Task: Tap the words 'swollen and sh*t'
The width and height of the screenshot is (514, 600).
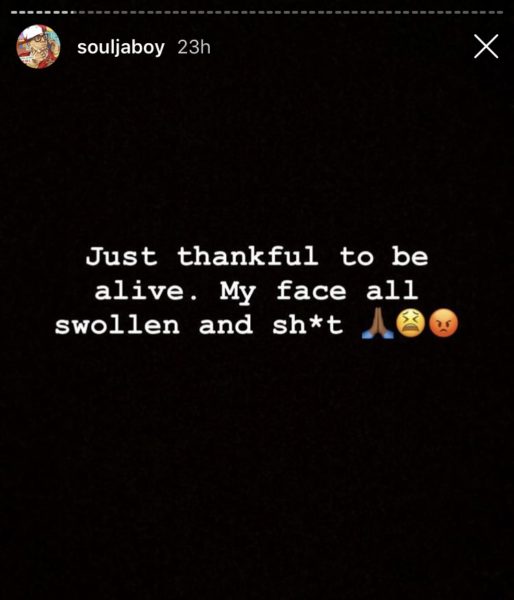Action: [x=199, y=325]
